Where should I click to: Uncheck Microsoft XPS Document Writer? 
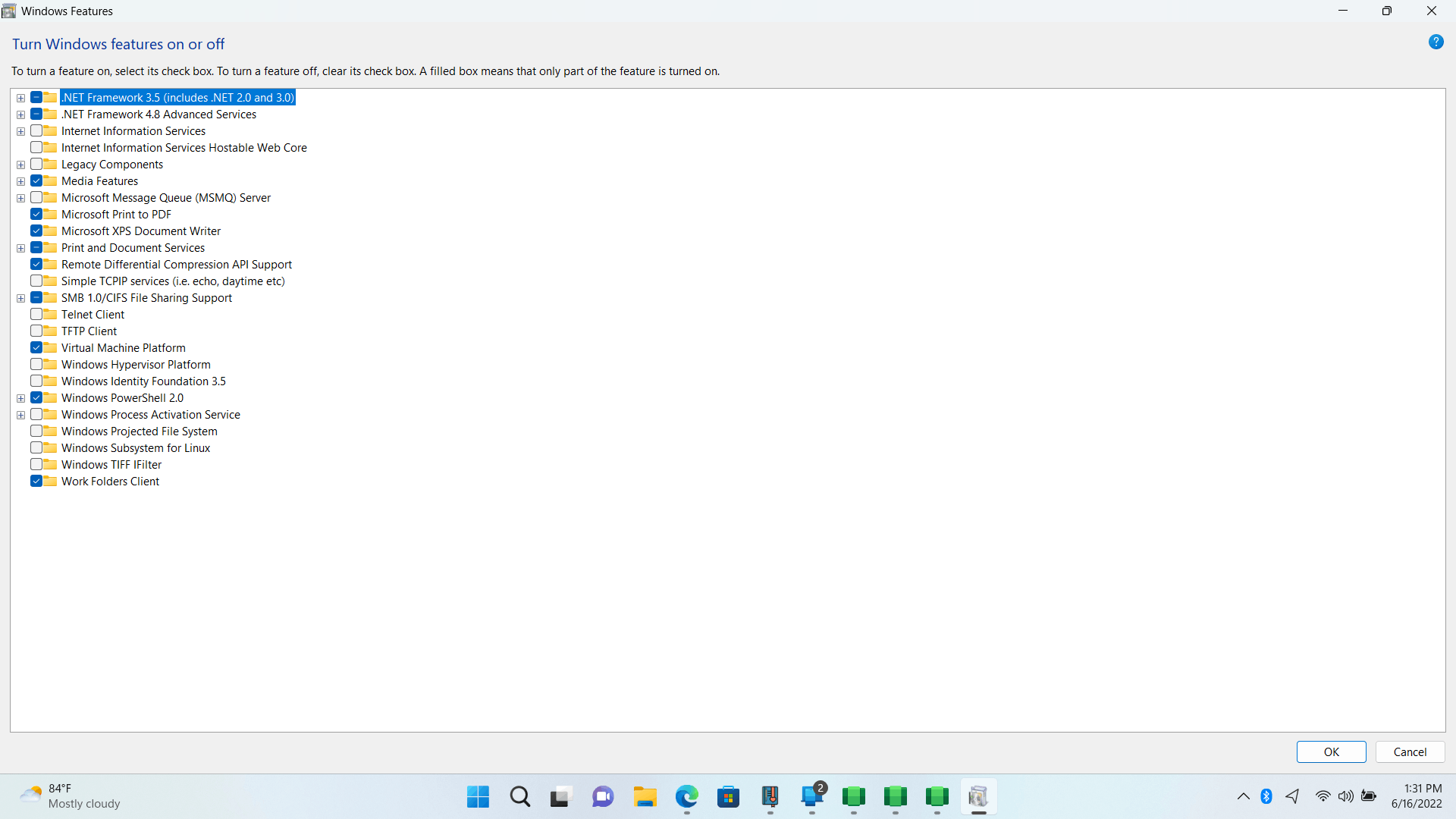(x=36, y=231)
